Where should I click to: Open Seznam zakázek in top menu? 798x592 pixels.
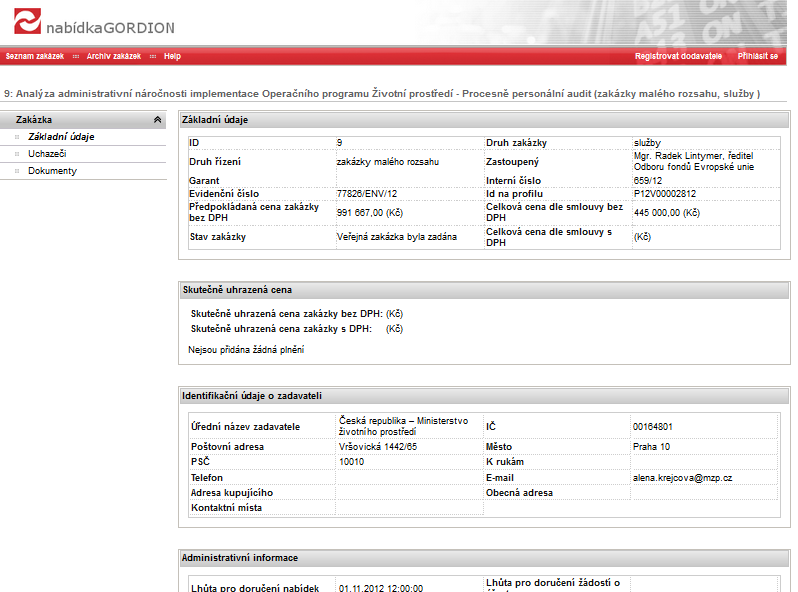[x=34, y=56]
